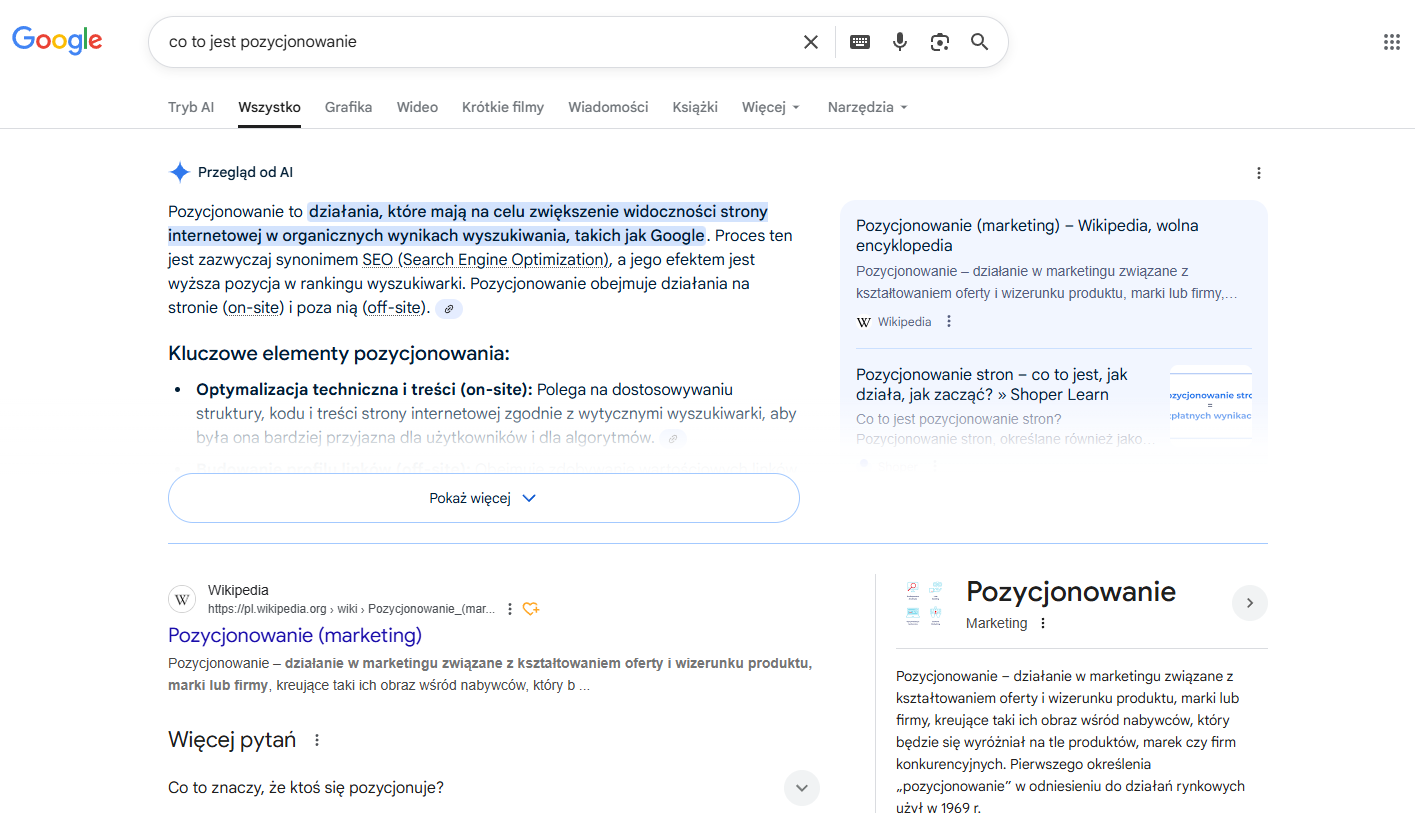Start voice search with microphone icon
The image size is (1415, 813).
point(900,42)
